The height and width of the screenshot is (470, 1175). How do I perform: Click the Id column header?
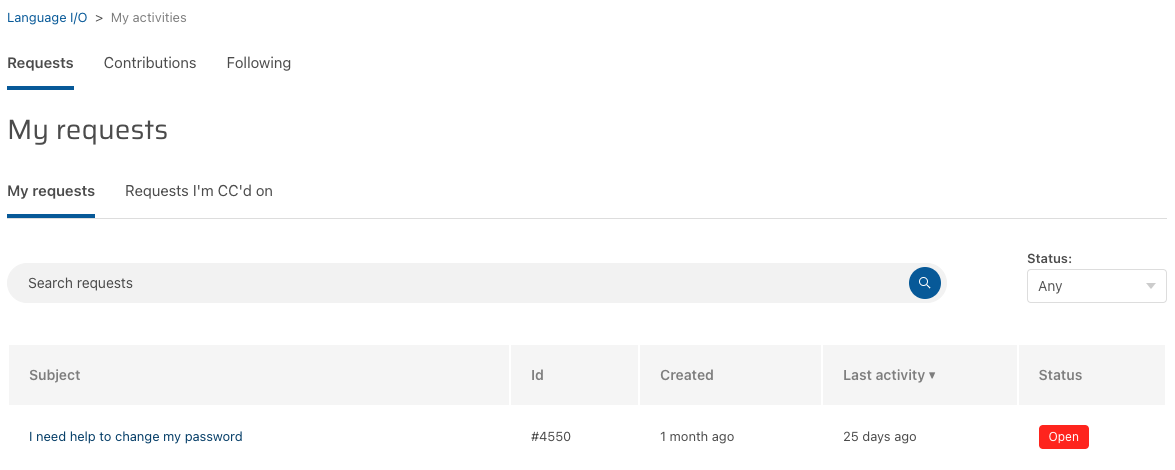pyautogui.click(x=538, y=375)
